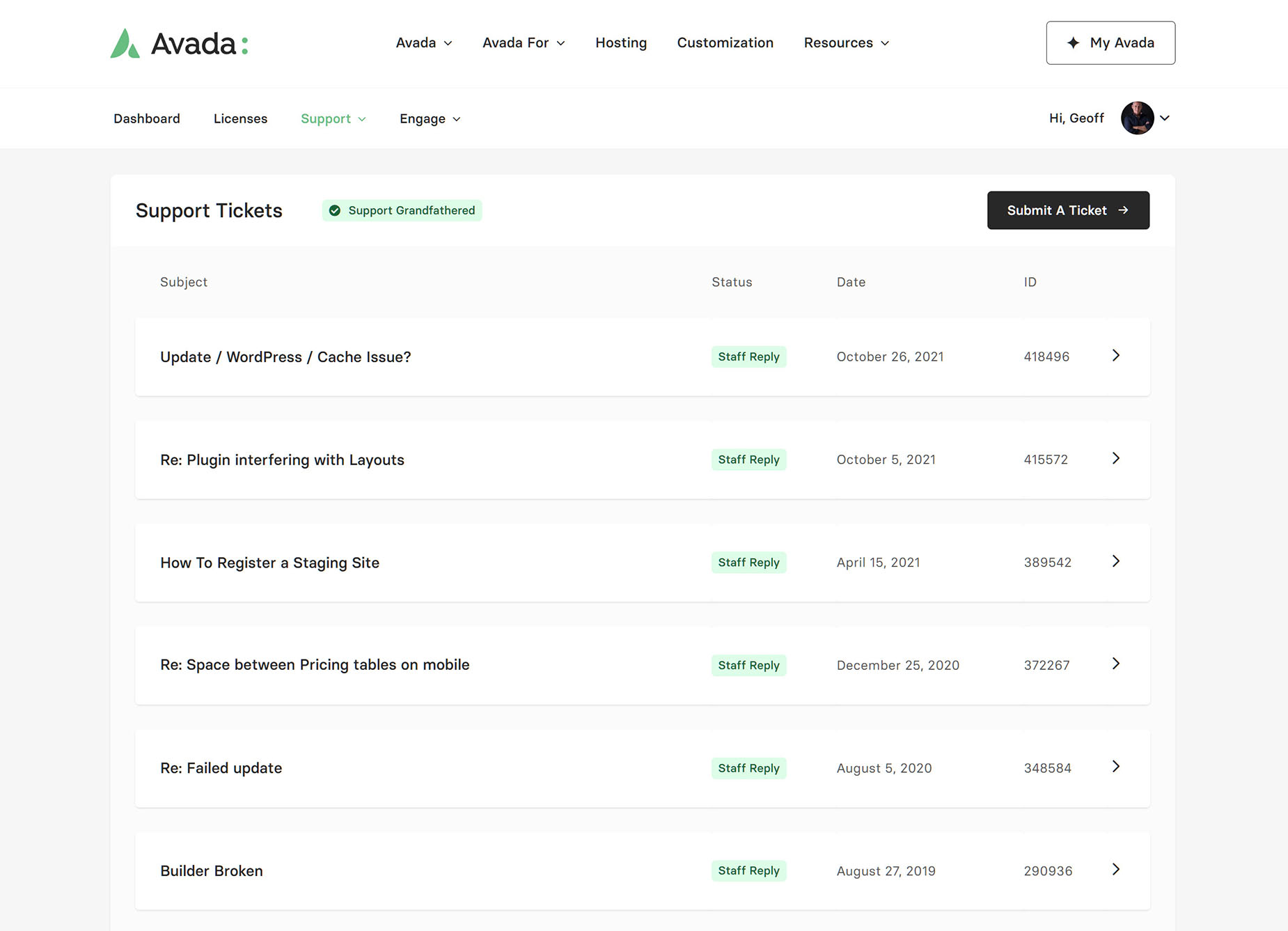
Task: Click the arrow for ticket 372267
Action: 1115,664
